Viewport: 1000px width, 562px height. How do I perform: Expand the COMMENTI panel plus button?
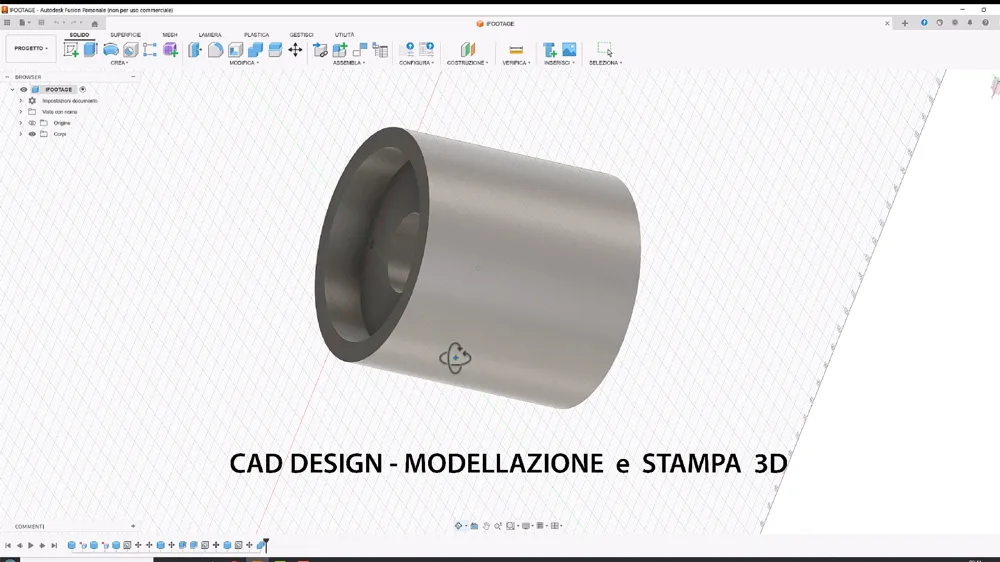click(x=133, y=526)
